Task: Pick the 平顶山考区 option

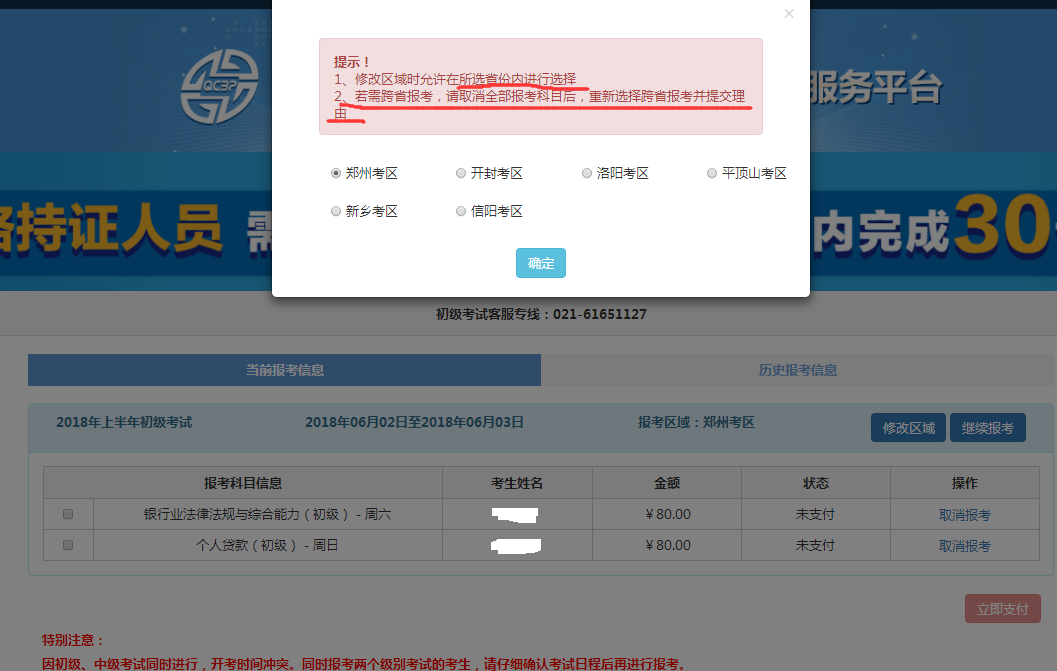Action: [x=711, y=172]
